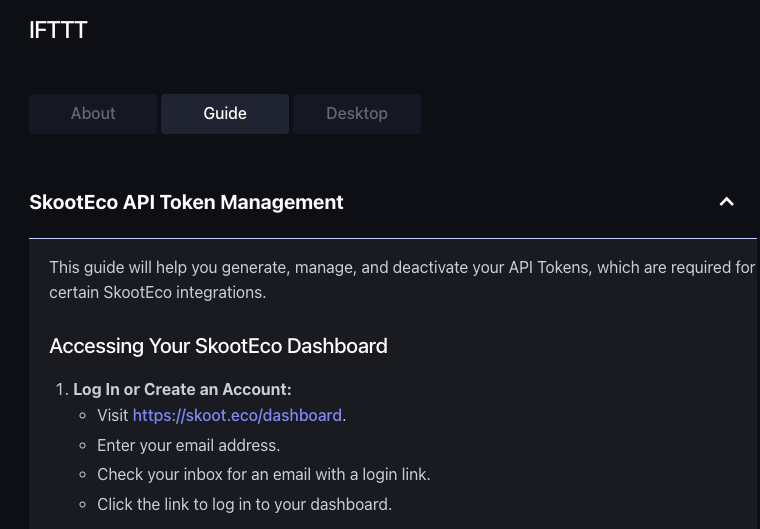This screenshot has height=529, width=760.
Task: Click the bullet beside Enter your email address
Action: (x=83, y=445)
